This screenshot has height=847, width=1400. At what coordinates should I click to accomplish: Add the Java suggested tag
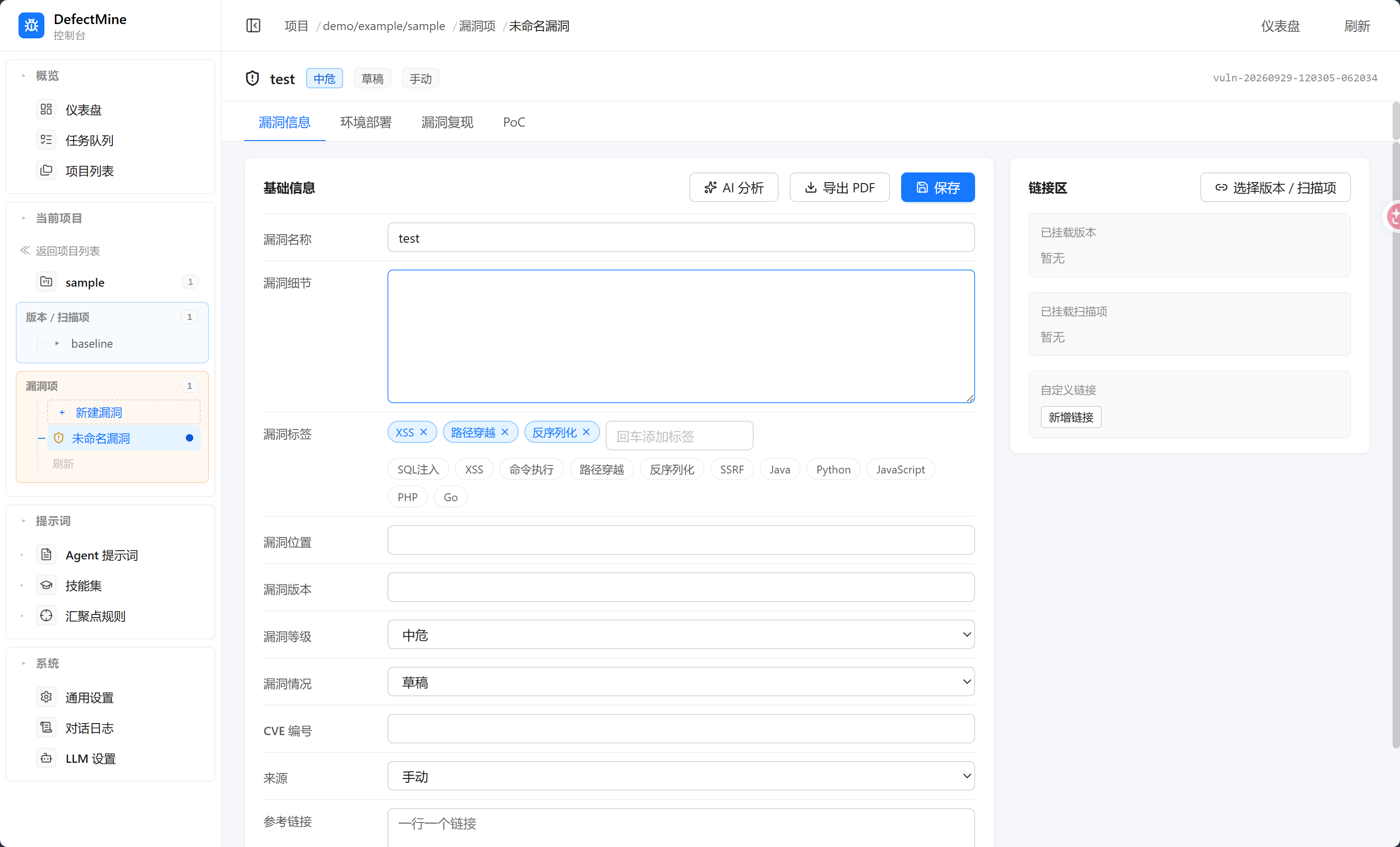[x=780, y=469]
